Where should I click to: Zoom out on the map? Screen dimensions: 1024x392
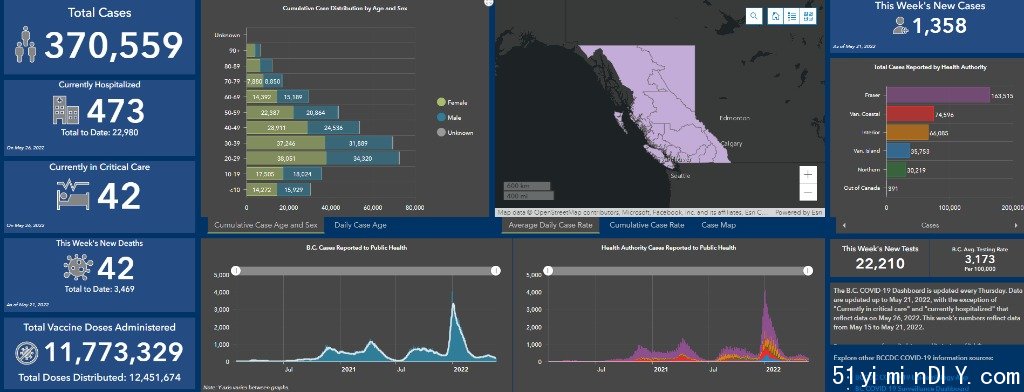(x=808, y=193)
